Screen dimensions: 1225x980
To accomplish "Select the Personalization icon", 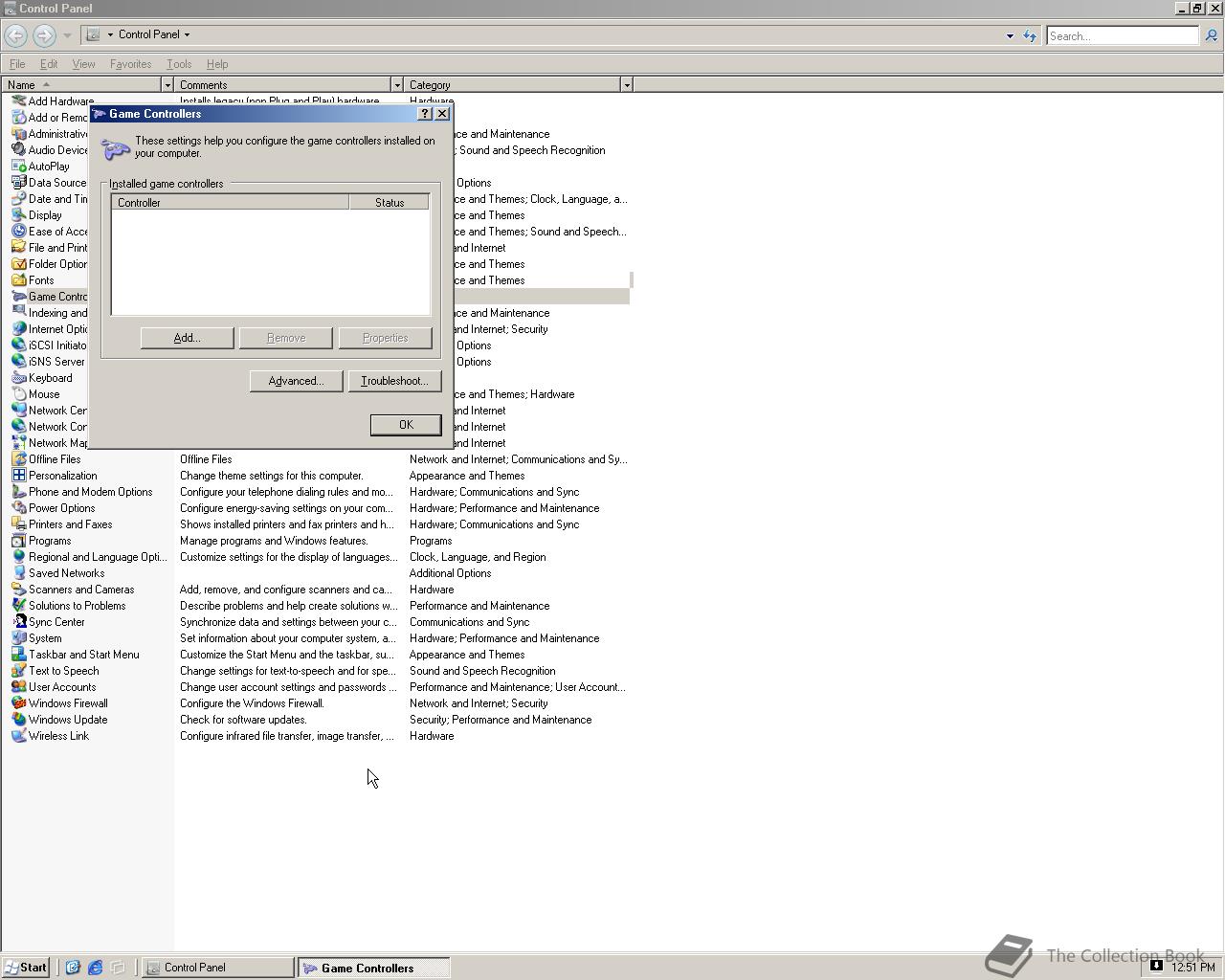I will tap(18, 476).
